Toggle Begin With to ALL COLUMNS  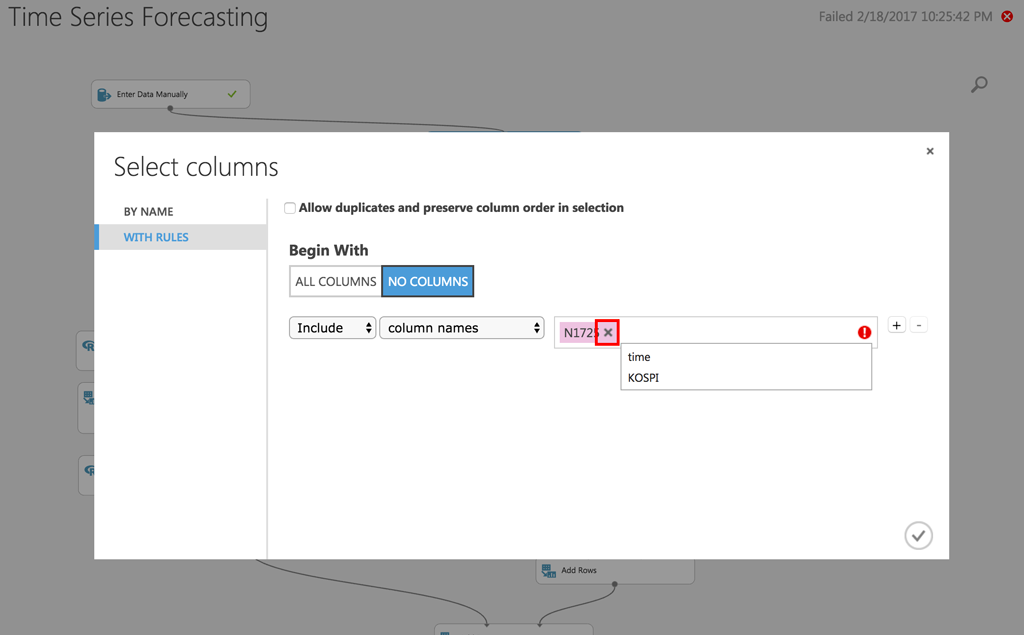pyautogui.click(x=335, y=281)
